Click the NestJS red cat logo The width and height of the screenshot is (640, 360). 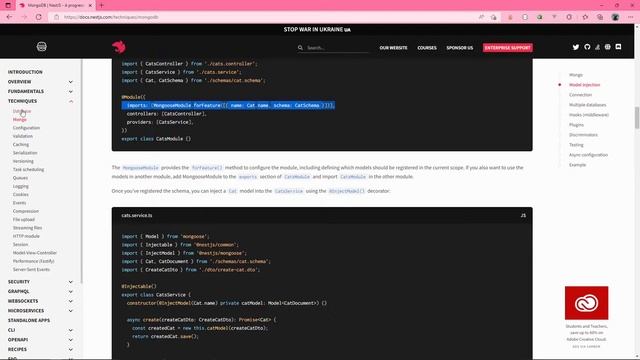click(x=119, y=47)
